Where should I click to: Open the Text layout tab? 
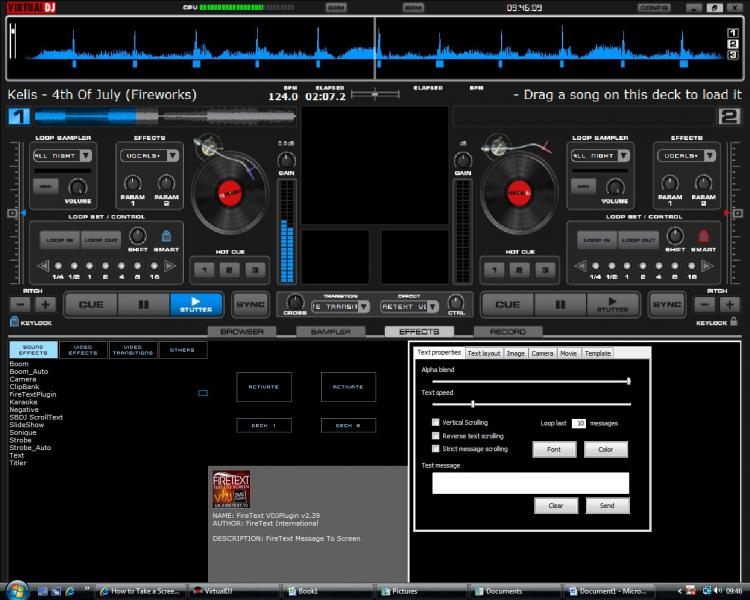484,353
